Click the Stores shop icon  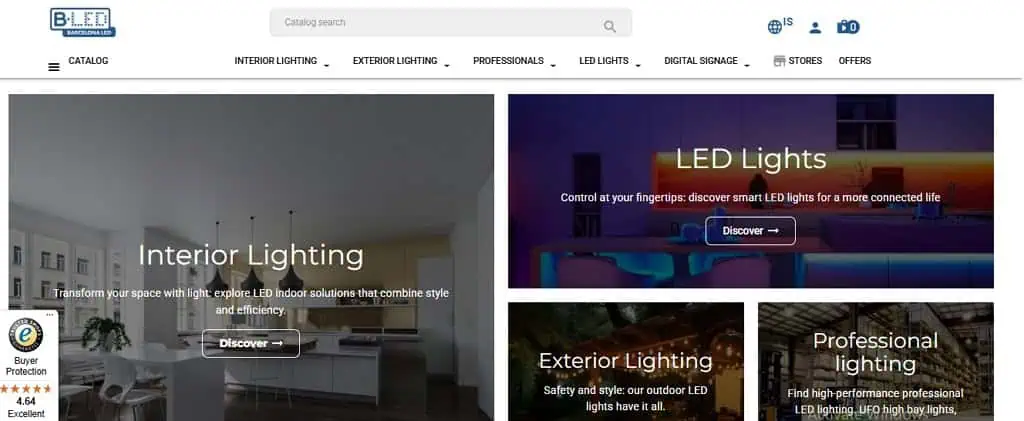click(x=779, y=61)
